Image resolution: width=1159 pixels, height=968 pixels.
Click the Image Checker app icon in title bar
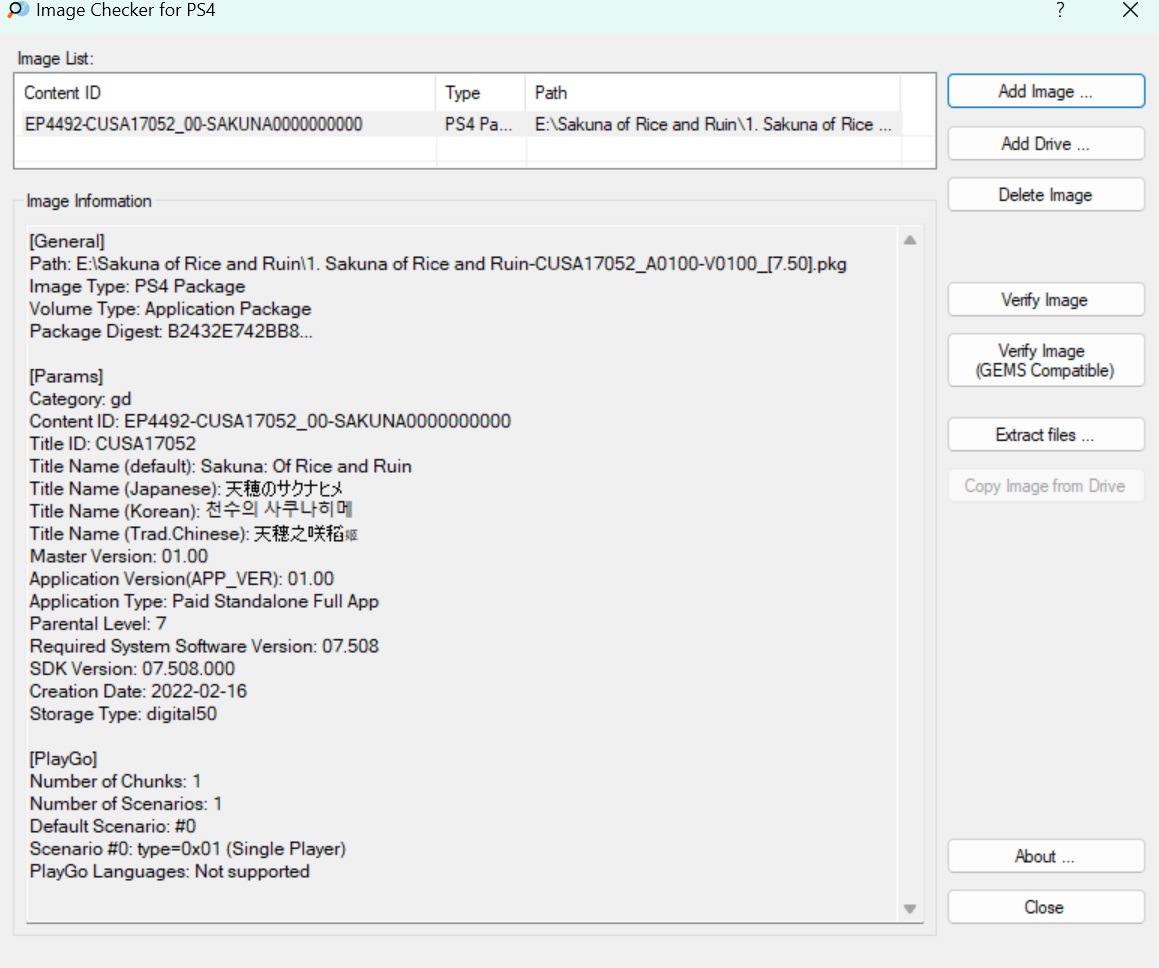pyautogui.click(x=17, y=10)
